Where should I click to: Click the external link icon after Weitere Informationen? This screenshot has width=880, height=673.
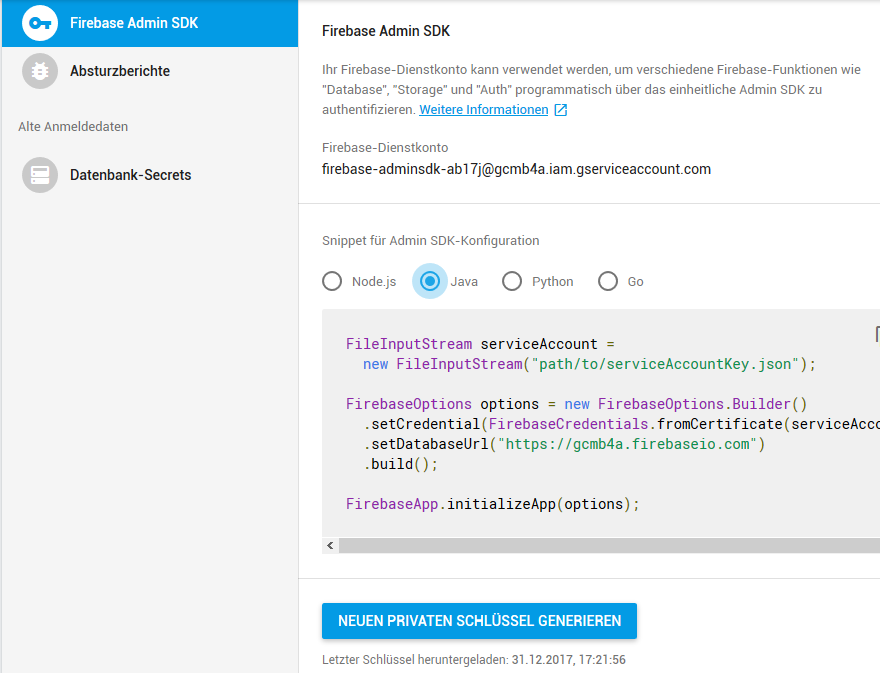(561, 110)
